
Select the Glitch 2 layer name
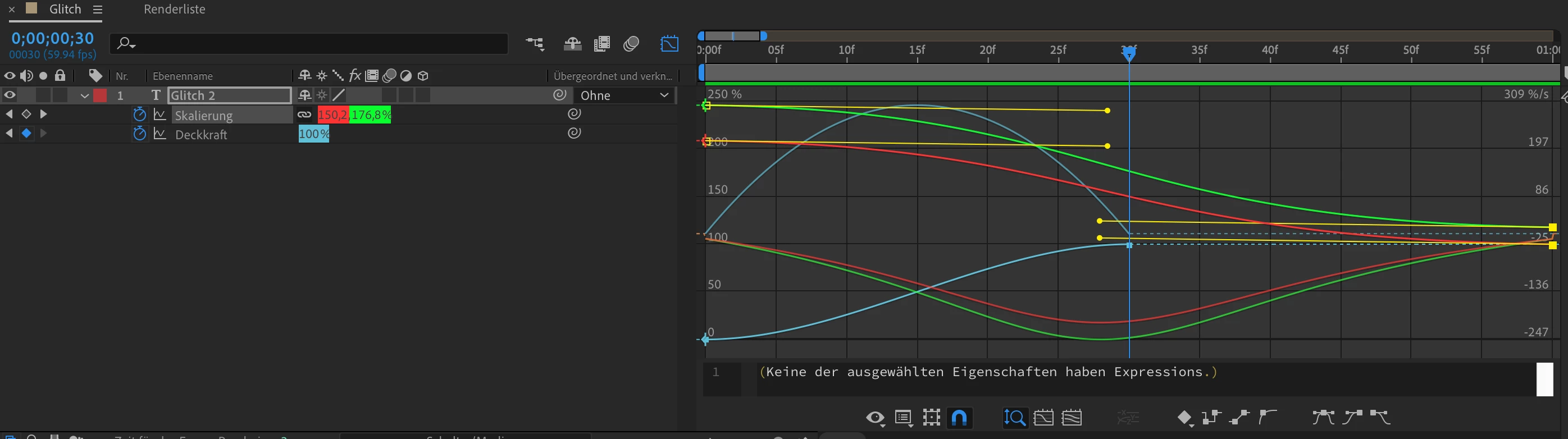[x=230, y=95]
